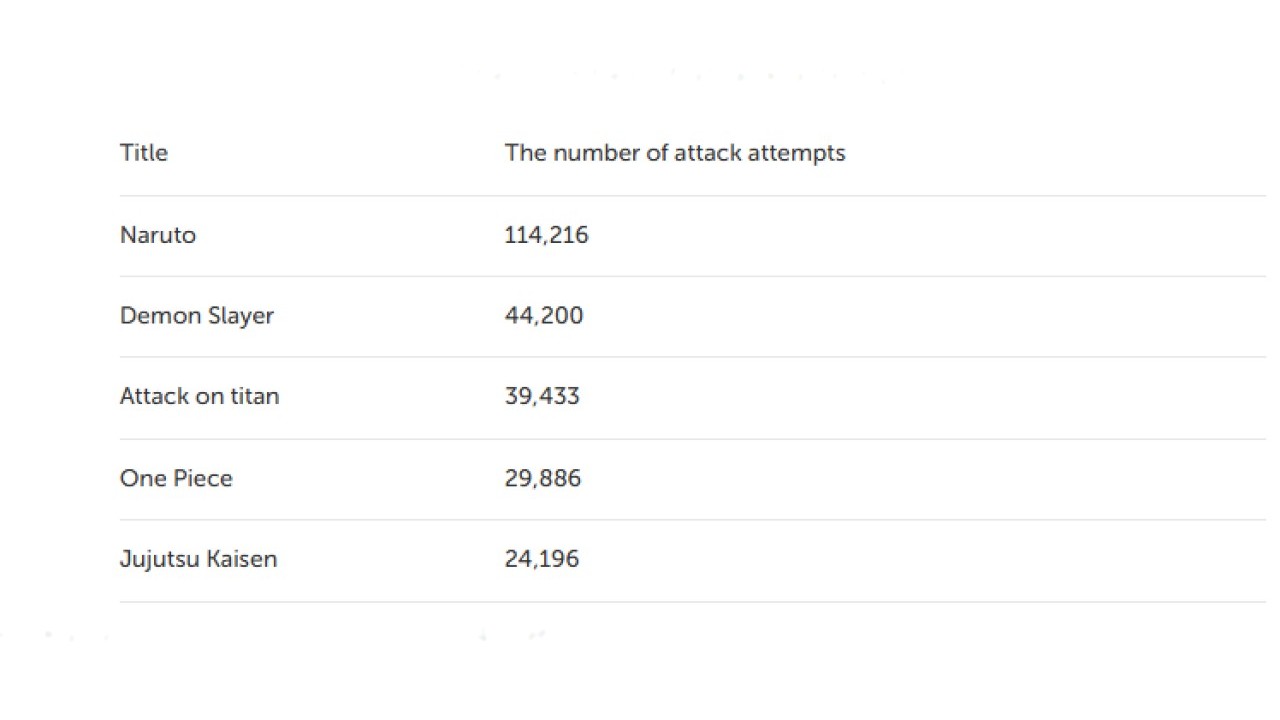Select the Naruto title cell
This screenshot has width=1280, height=720.
click(x=158, y=235)
